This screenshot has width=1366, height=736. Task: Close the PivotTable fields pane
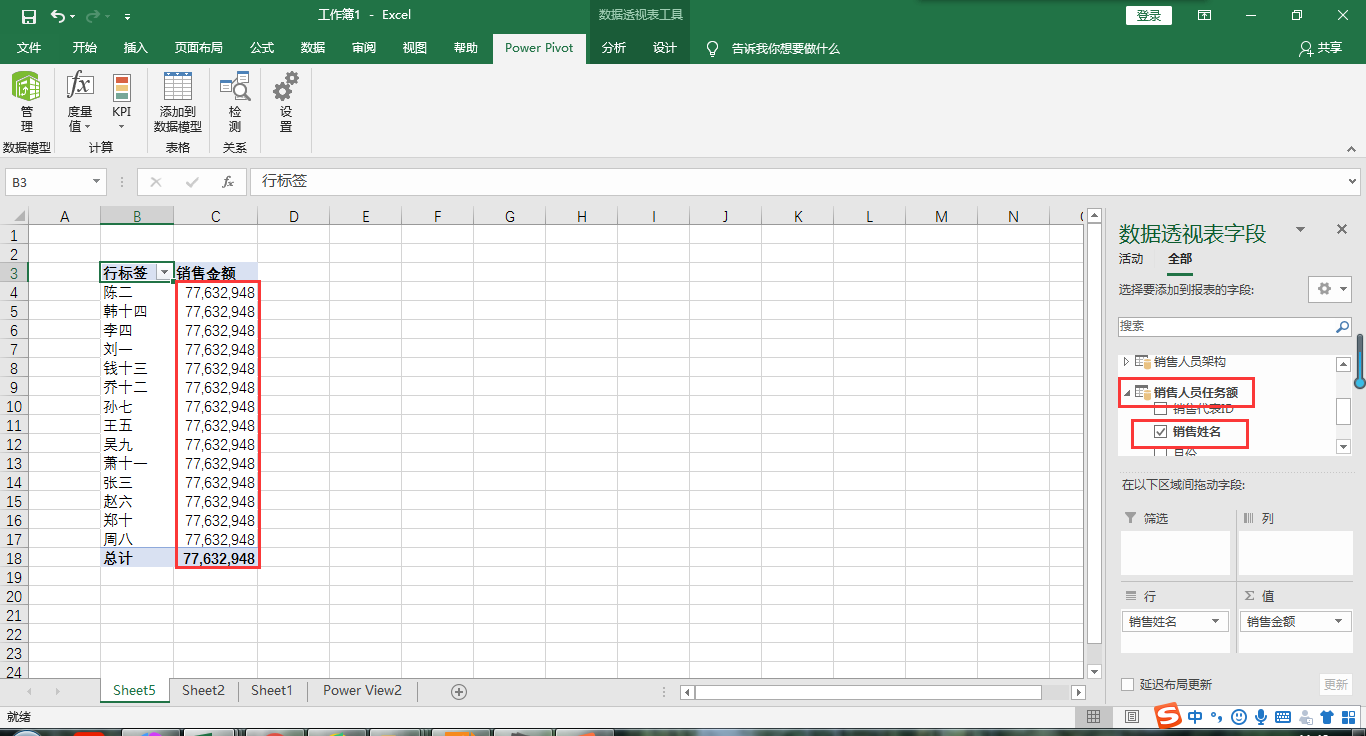(x=1342, y=229)
